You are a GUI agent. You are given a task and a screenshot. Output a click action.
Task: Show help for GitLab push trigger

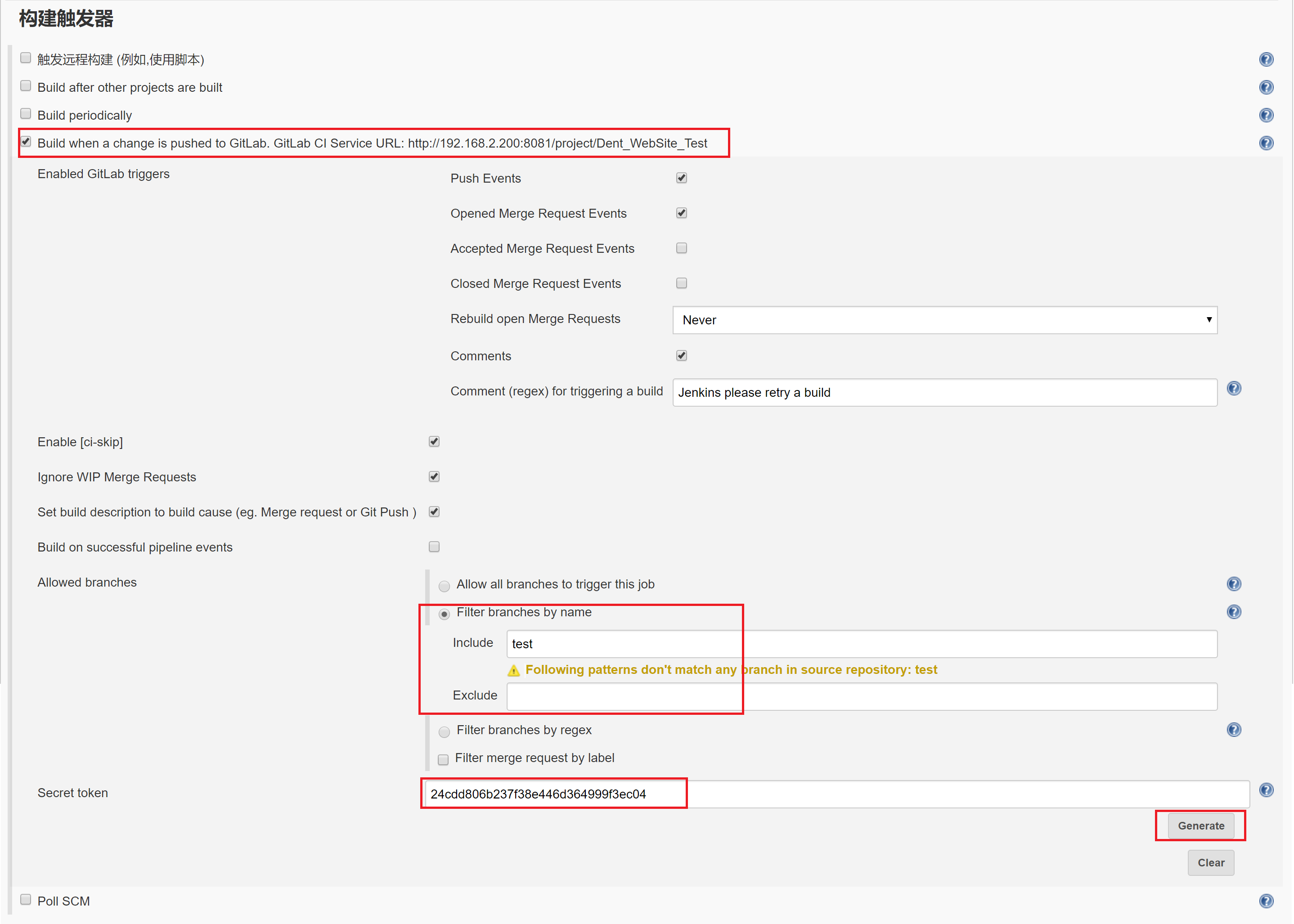point(1266,144)
